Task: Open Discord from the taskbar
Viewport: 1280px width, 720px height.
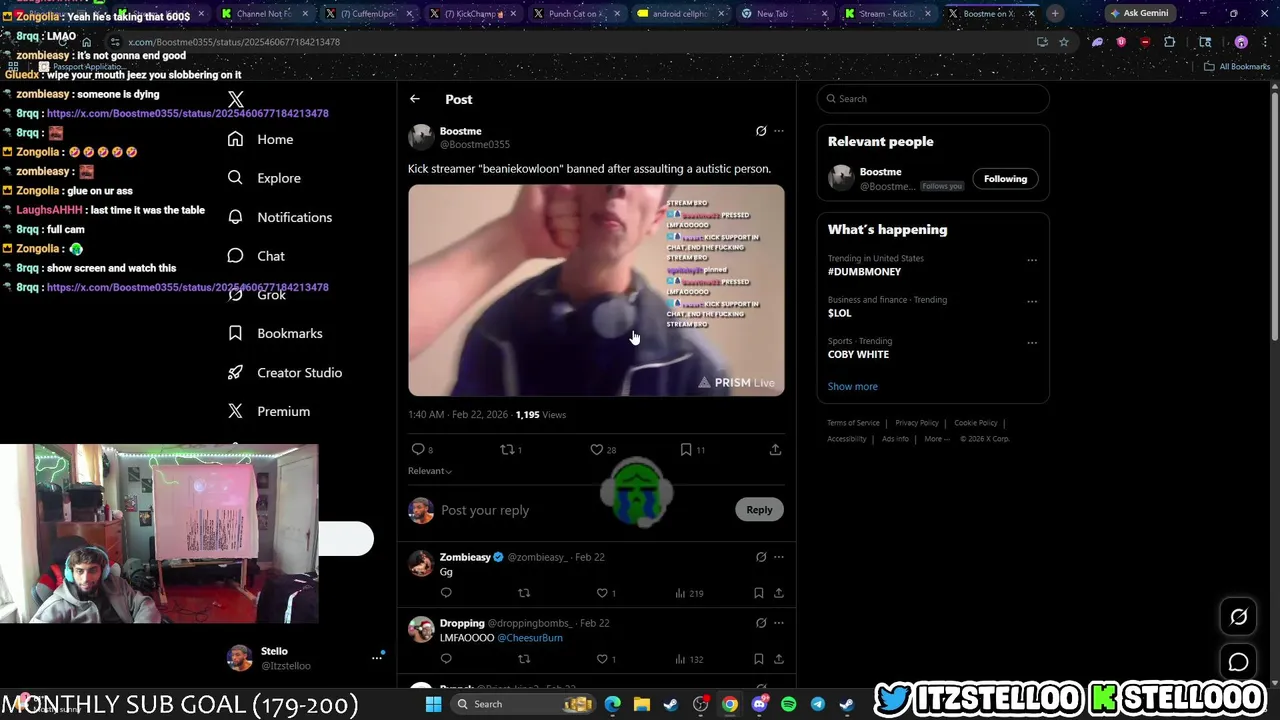Action: click(x=759, y=704)
